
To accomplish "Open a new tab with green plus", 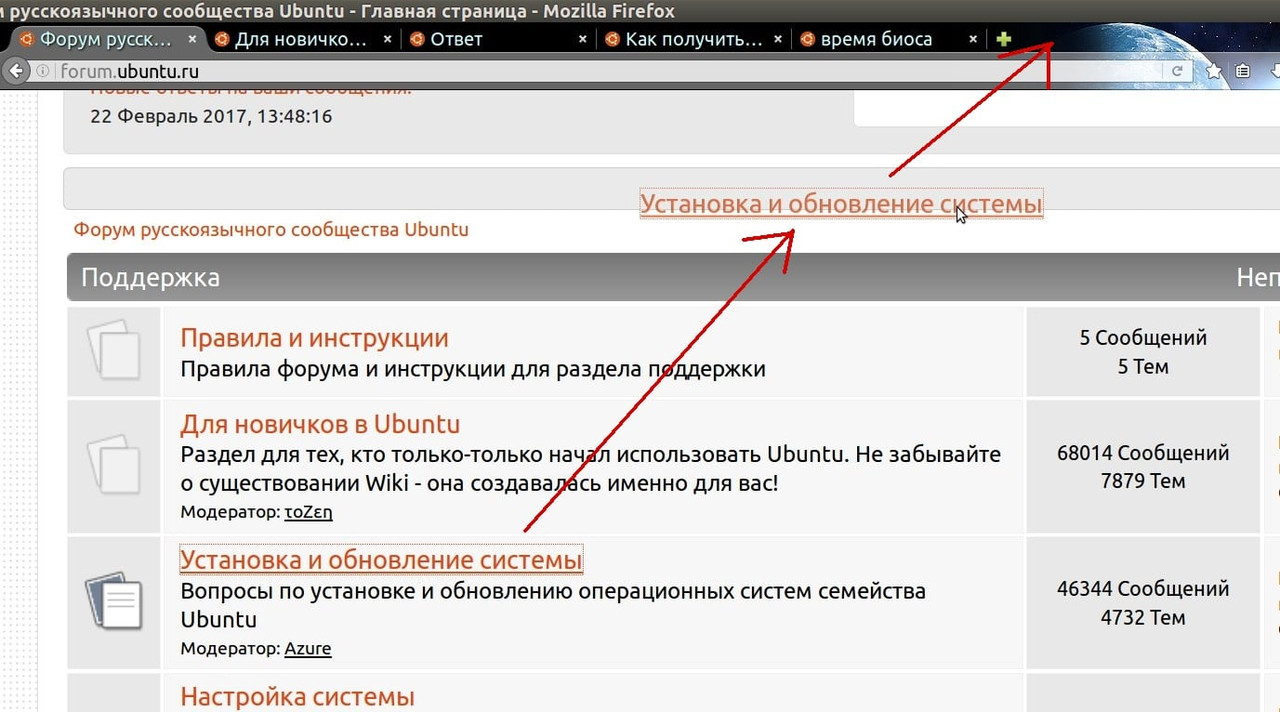I will pyautogui.click(x=1004, y=39).
